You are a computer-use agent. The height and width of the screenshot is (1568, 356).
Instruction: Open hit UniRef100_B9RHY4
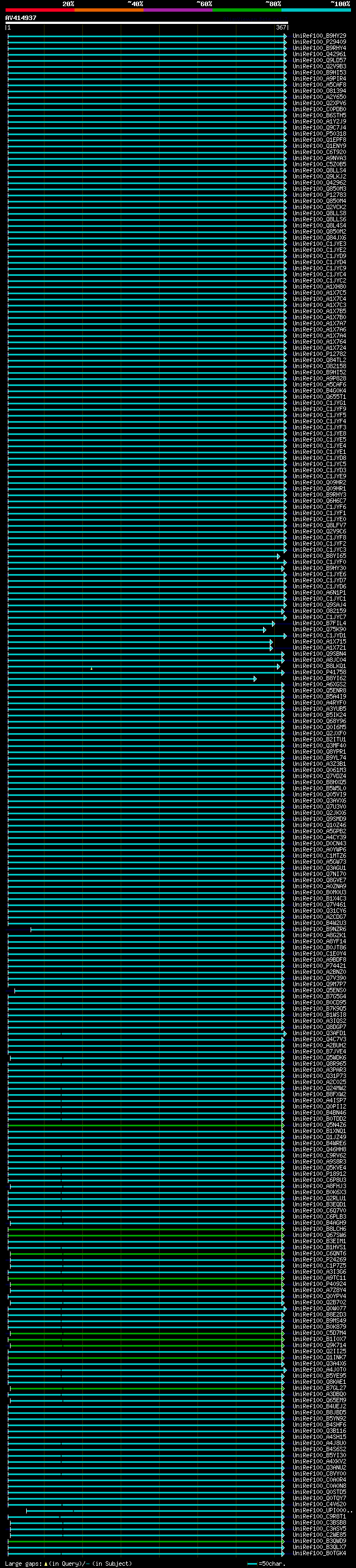(319, 48)
